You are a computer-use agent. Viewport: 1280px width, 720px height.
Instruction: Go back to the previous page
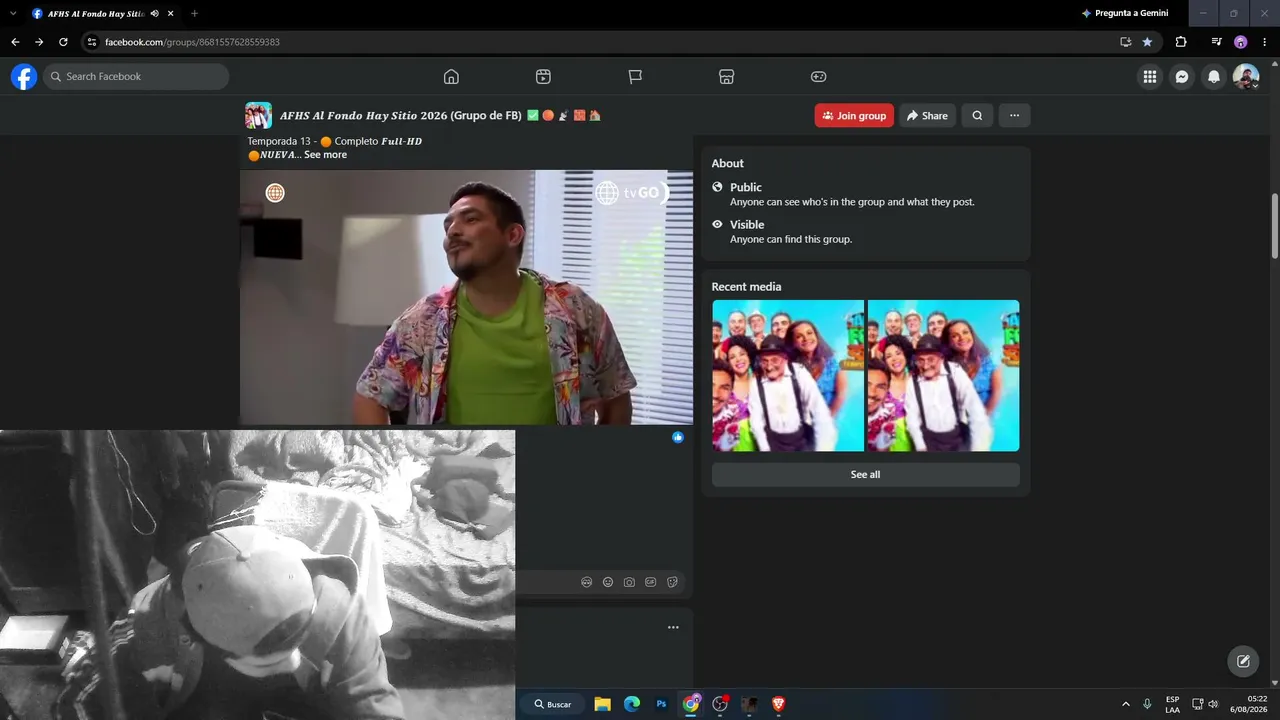pos(15,42)
